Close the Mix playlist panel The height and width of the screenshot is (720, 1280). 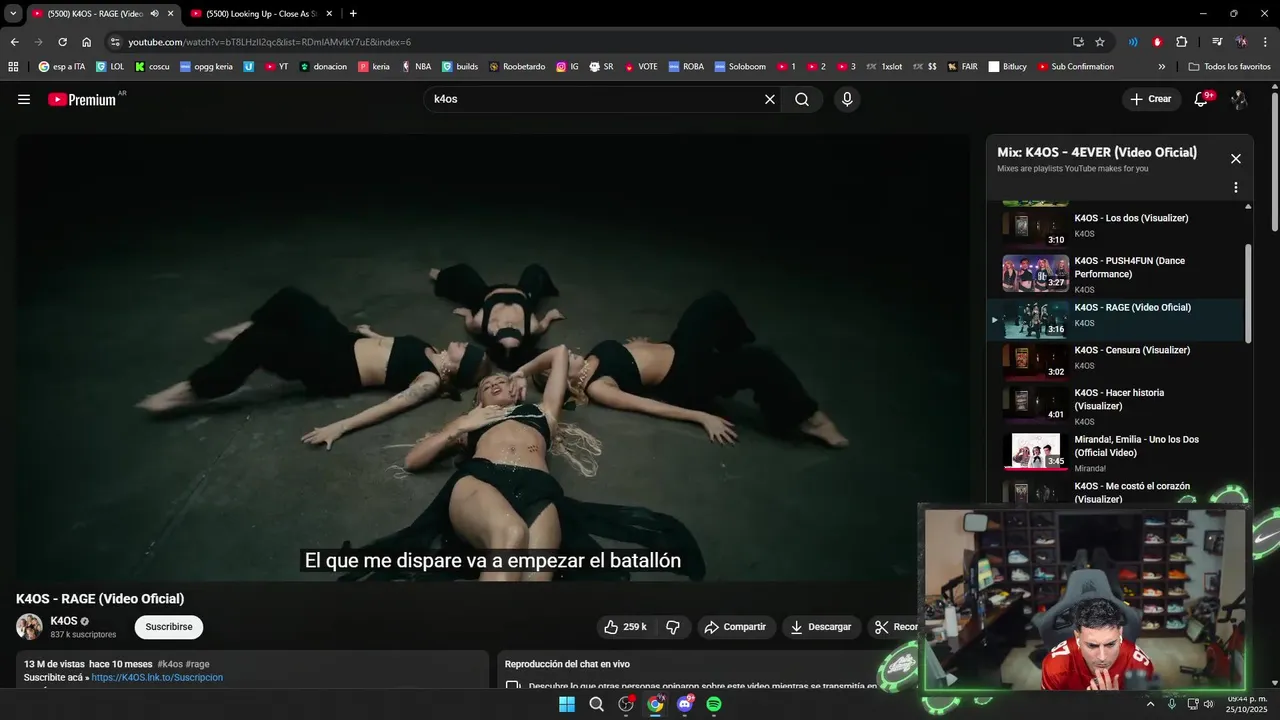1236,158
